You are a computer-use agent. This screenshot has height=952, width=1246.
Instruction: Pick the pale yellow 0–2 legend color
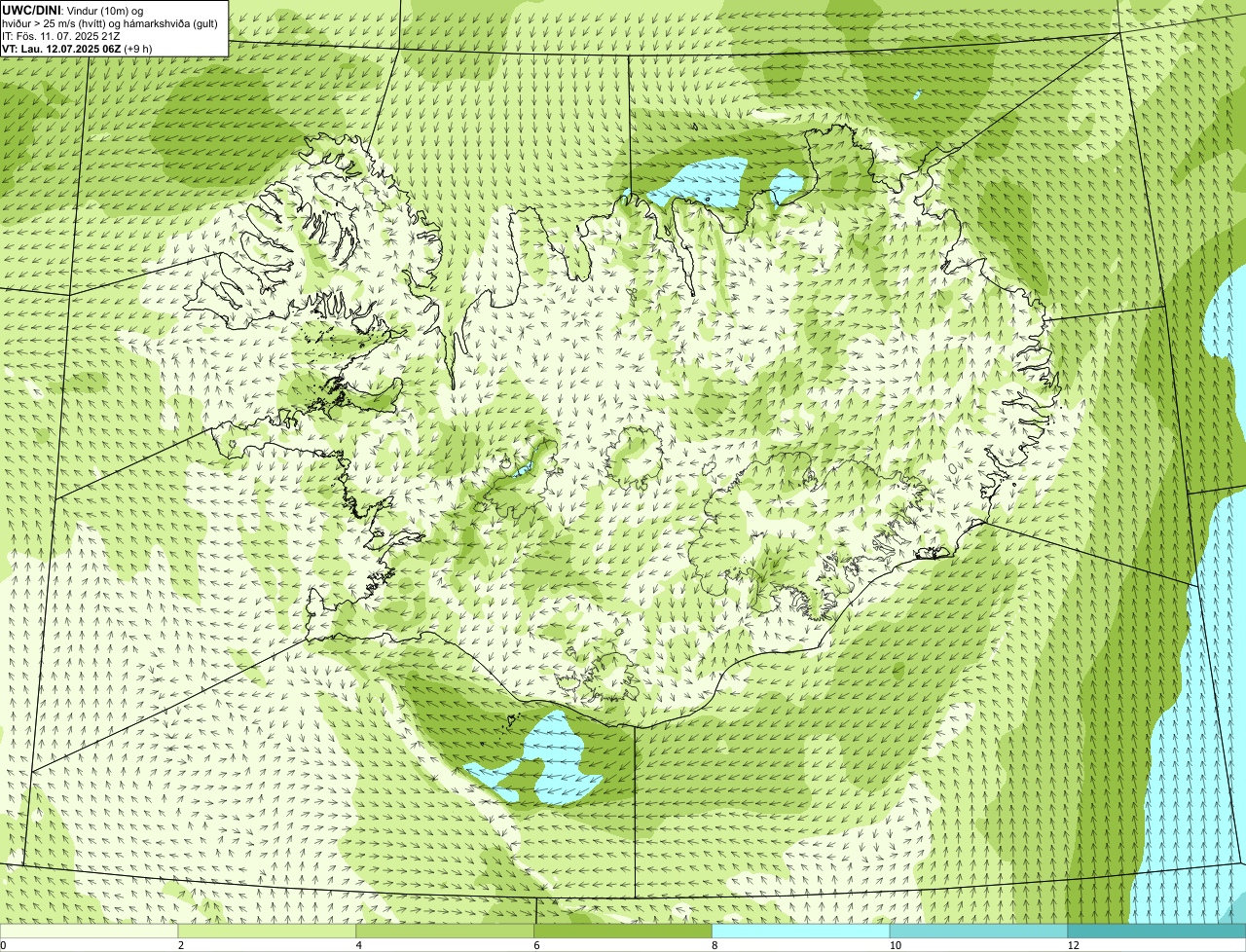coord(89,931)
